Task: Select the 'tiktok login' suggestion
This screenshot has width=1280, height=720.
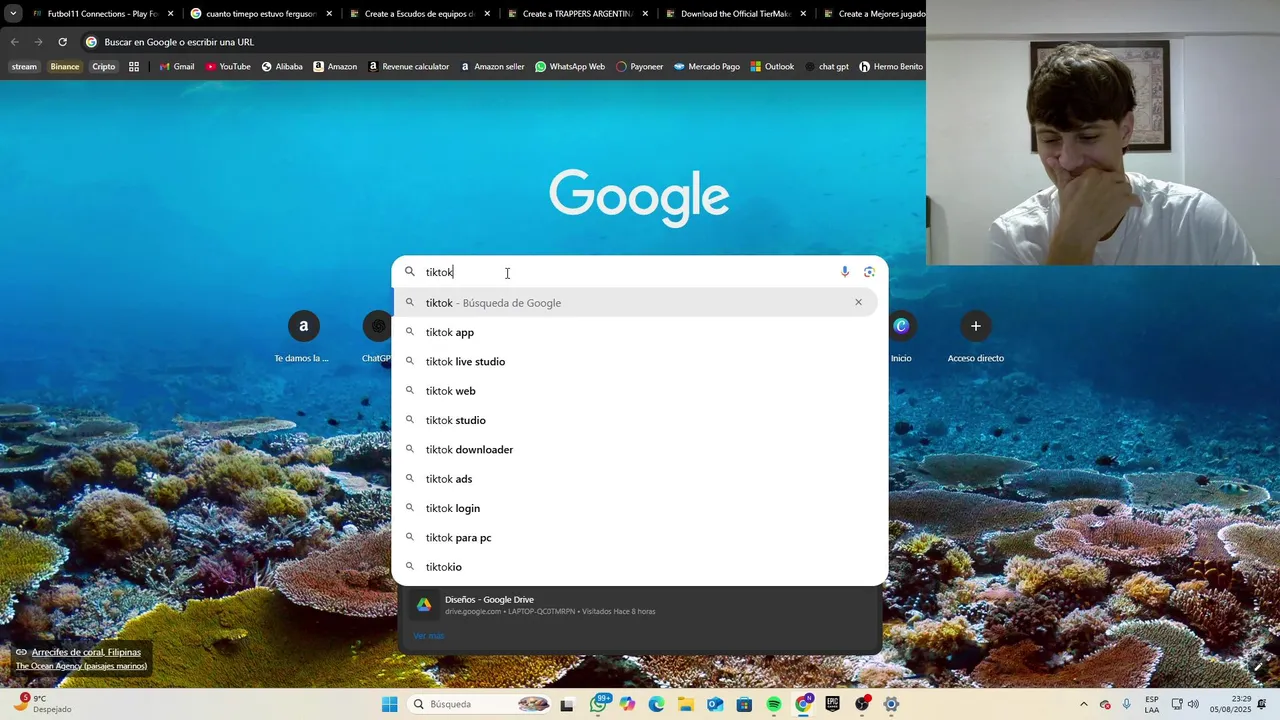Action: [x=639, y=508]
